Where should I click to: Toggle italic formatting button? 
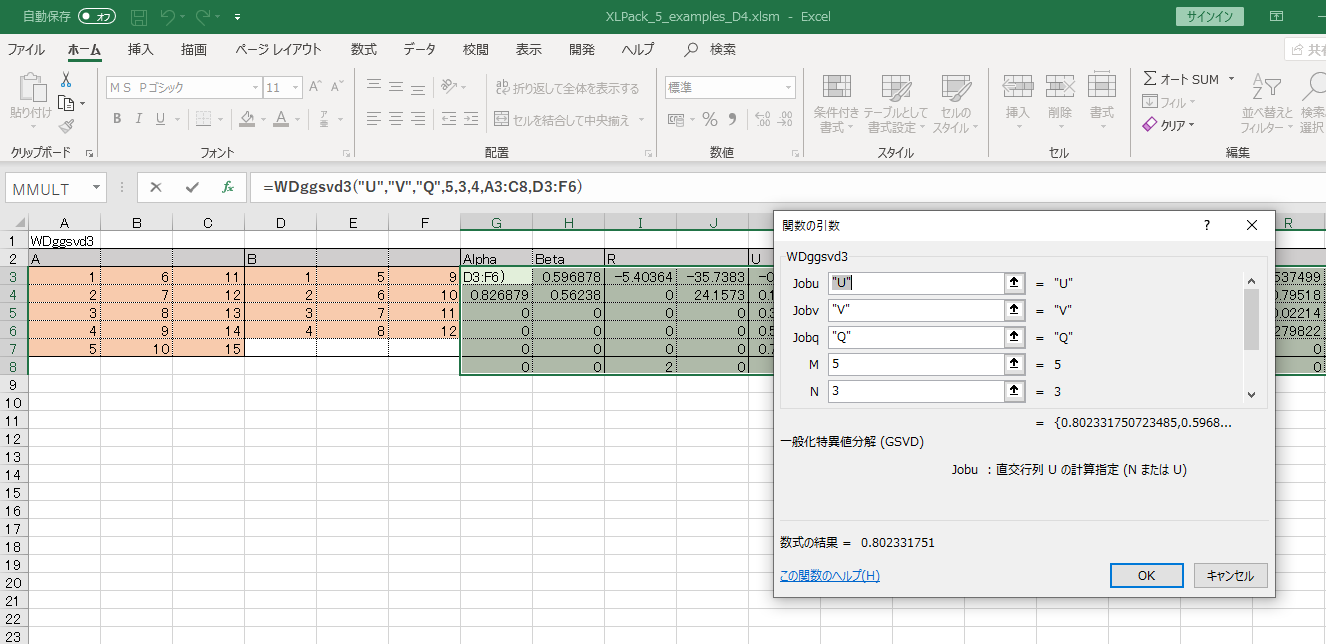(139, 120)
